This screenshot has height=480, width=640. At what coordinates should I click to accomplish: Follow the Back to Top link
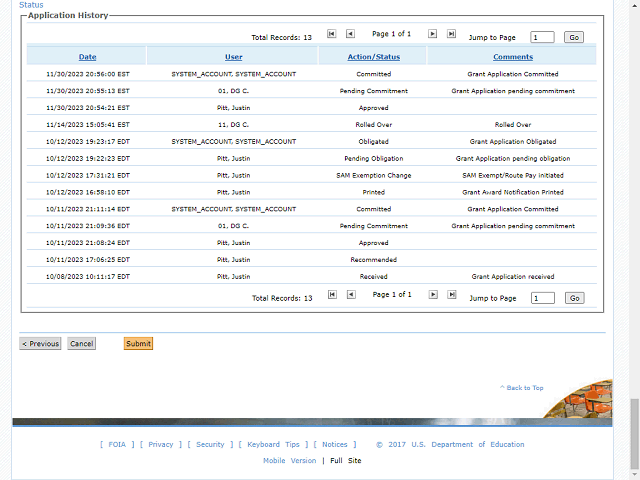(x=524, y=388)
